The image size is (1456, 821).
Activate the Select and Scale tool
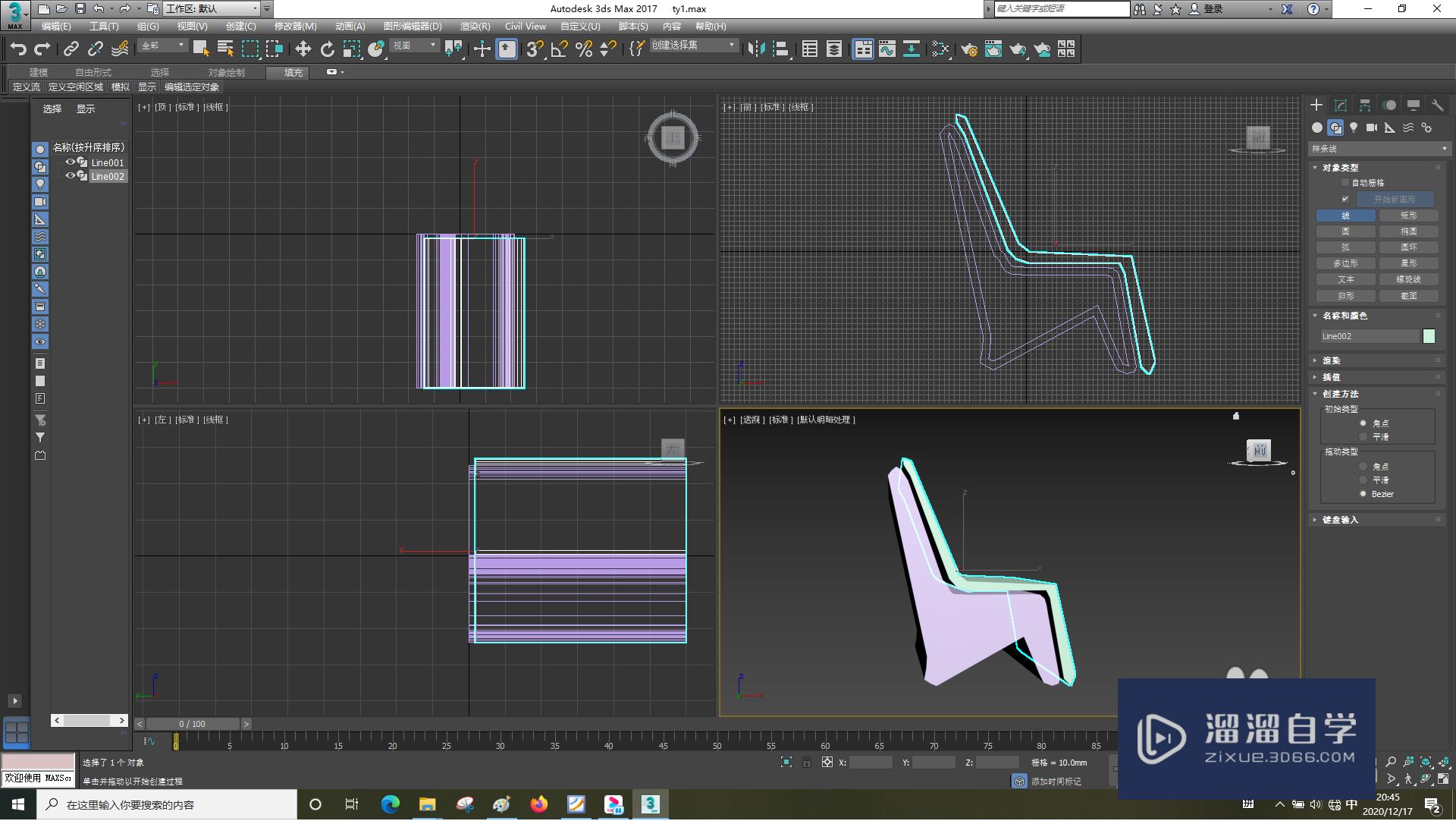point(351,49)
